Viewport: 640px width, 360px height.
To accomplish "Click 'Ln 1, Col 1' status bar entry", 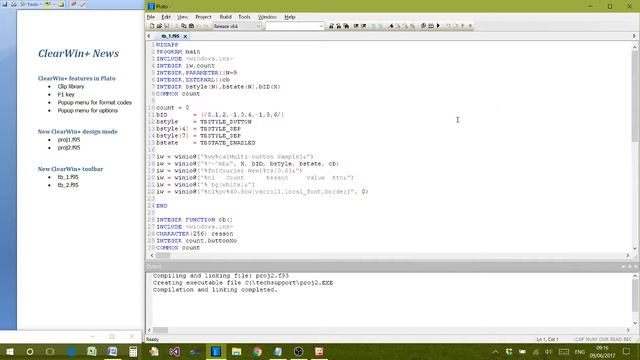I will pos(547,339).
